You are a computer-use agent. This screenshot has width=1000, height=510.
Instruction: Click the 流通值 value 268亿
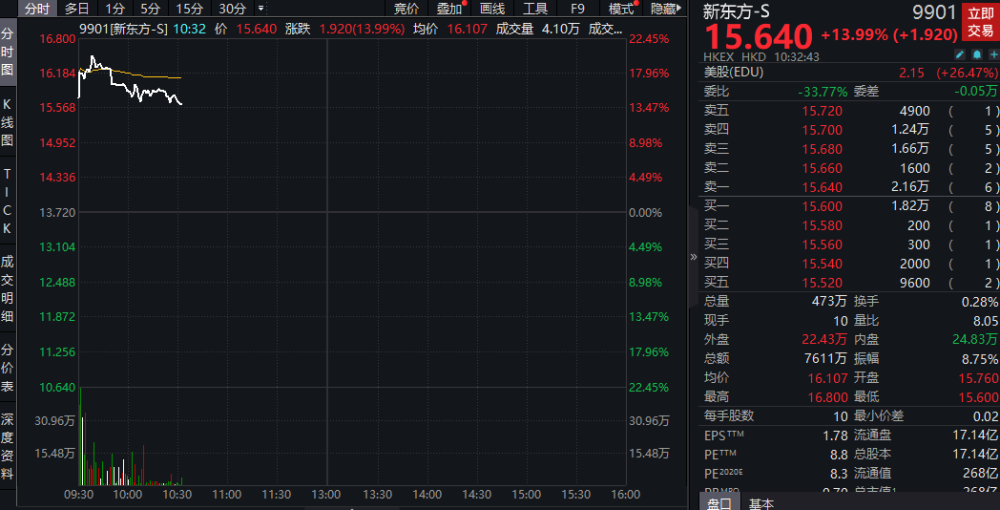tap(981, 473)
